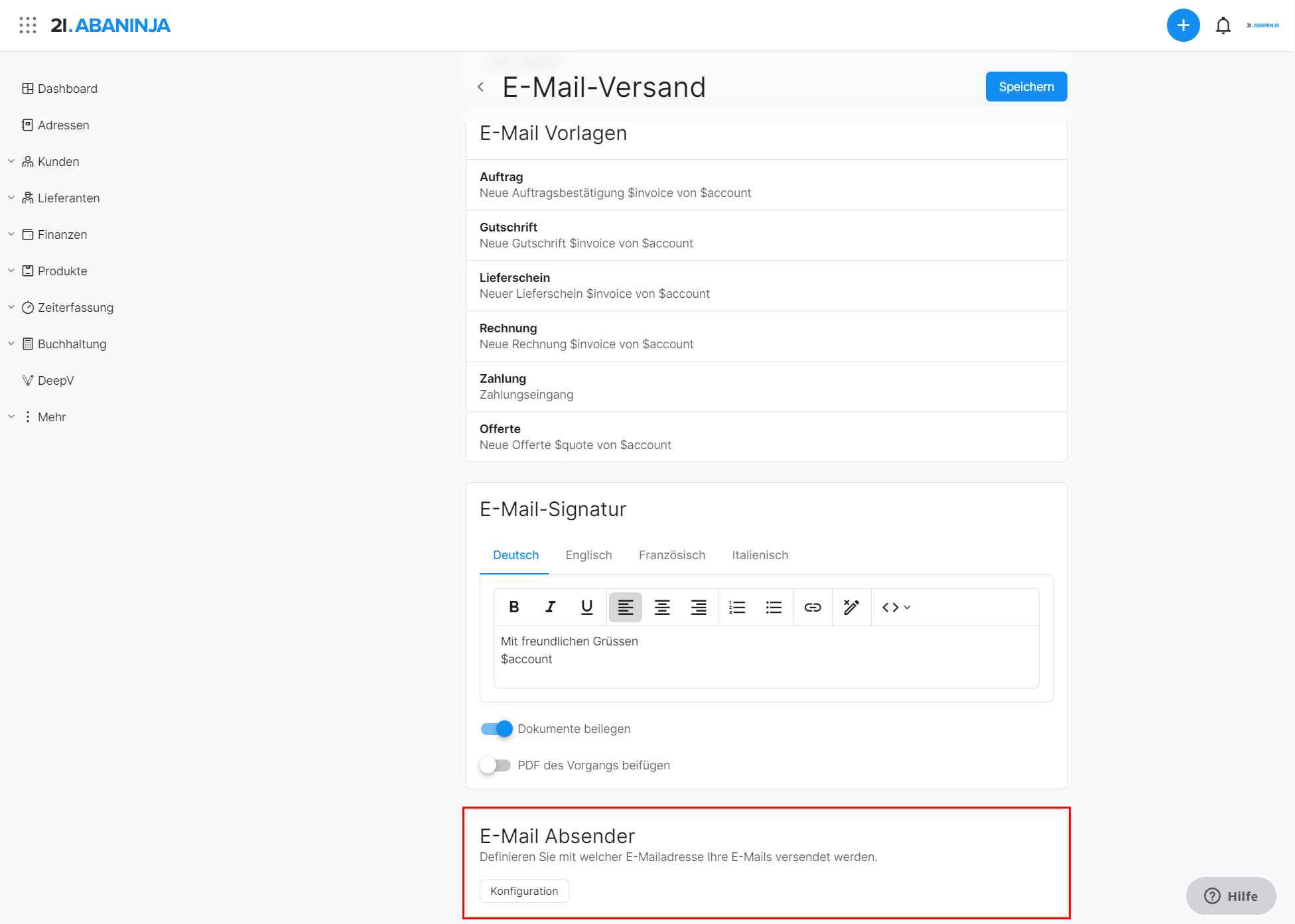Insert a numbered list
Viewport: 1295px width, 924px height.
(x=737, y=607)
